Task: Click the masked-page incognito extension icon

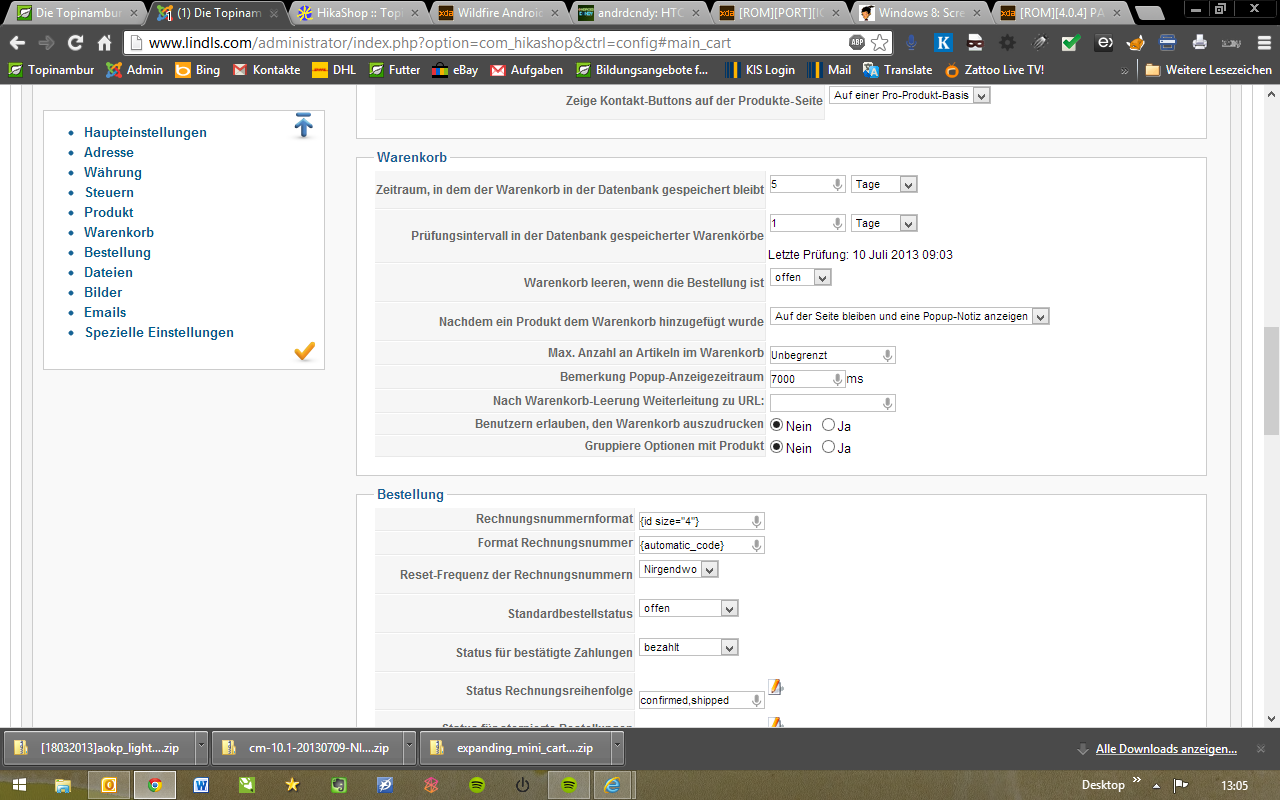Action: (x=975, y=43)
